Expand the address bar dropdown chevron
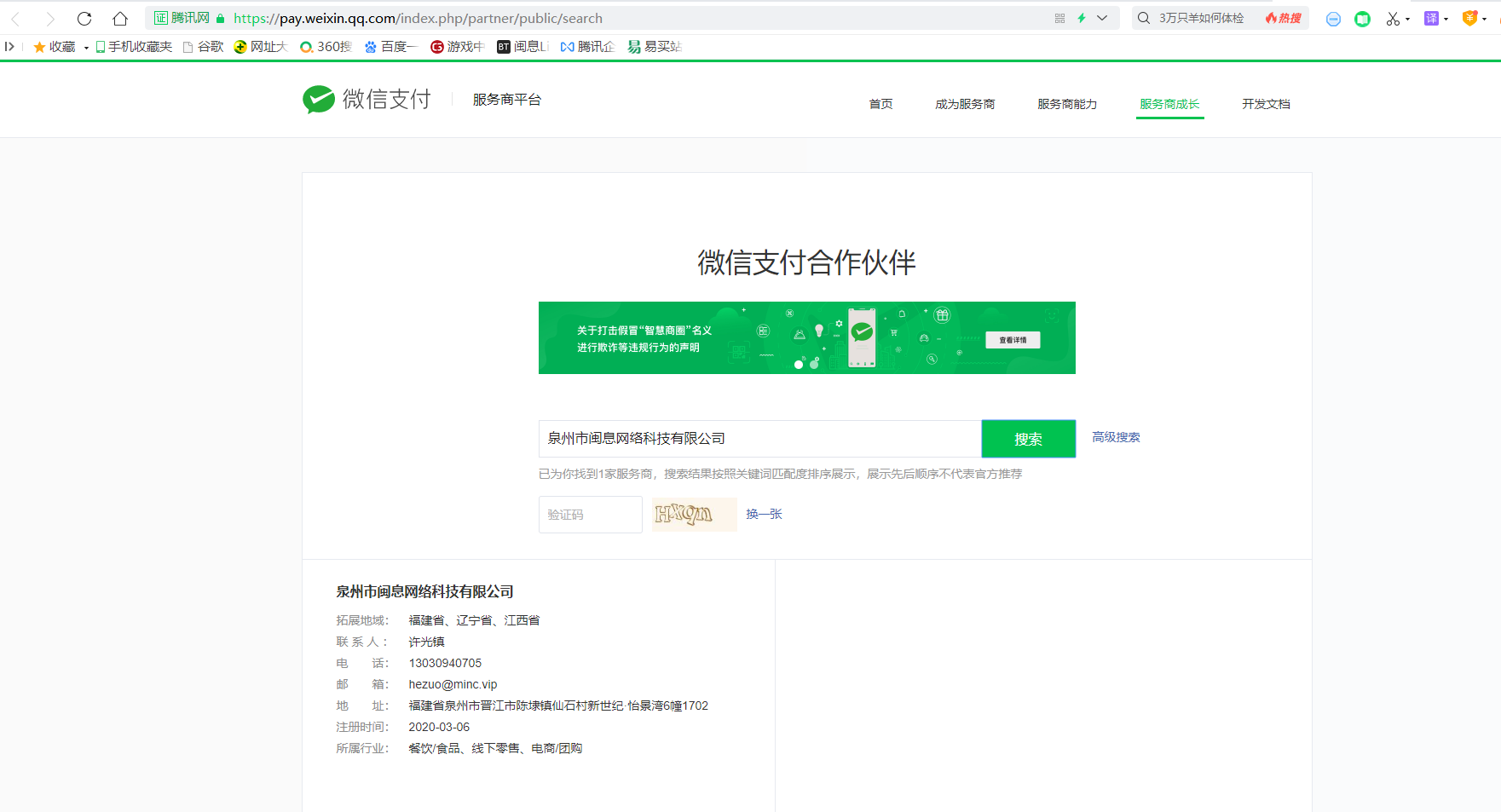The width and height of the screenshot is (1501, 812). click(1102, 18)
